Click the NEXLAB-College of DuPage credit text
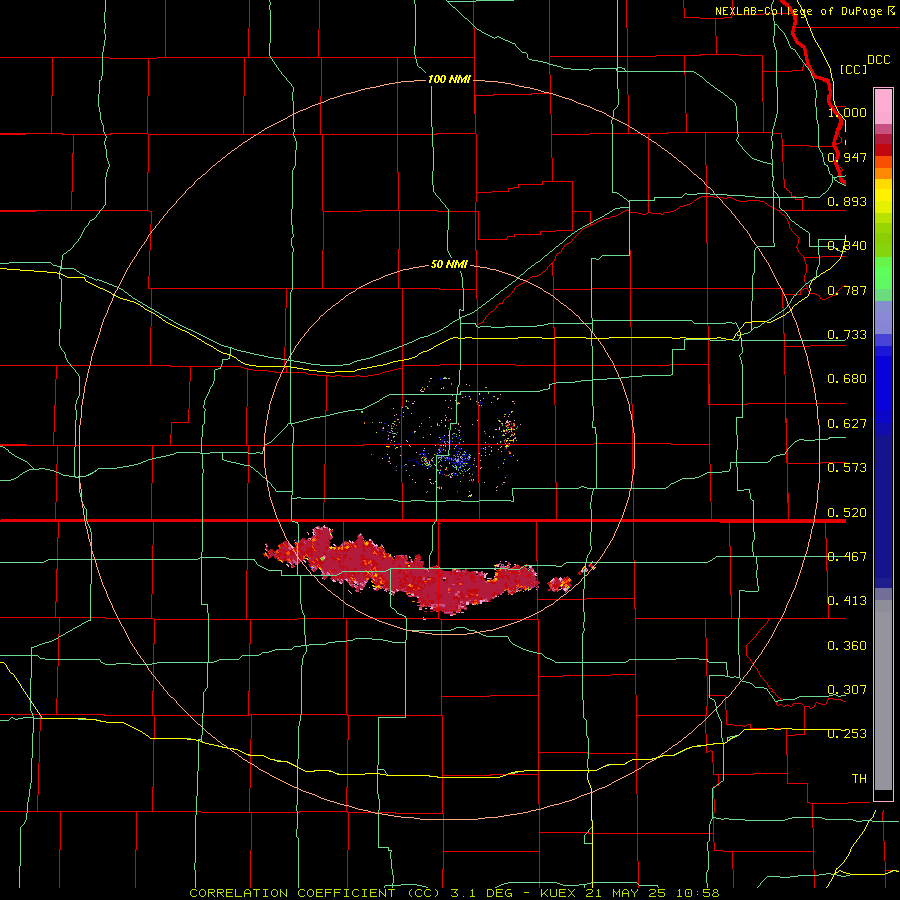900x900 pixels. click(805, 11)
